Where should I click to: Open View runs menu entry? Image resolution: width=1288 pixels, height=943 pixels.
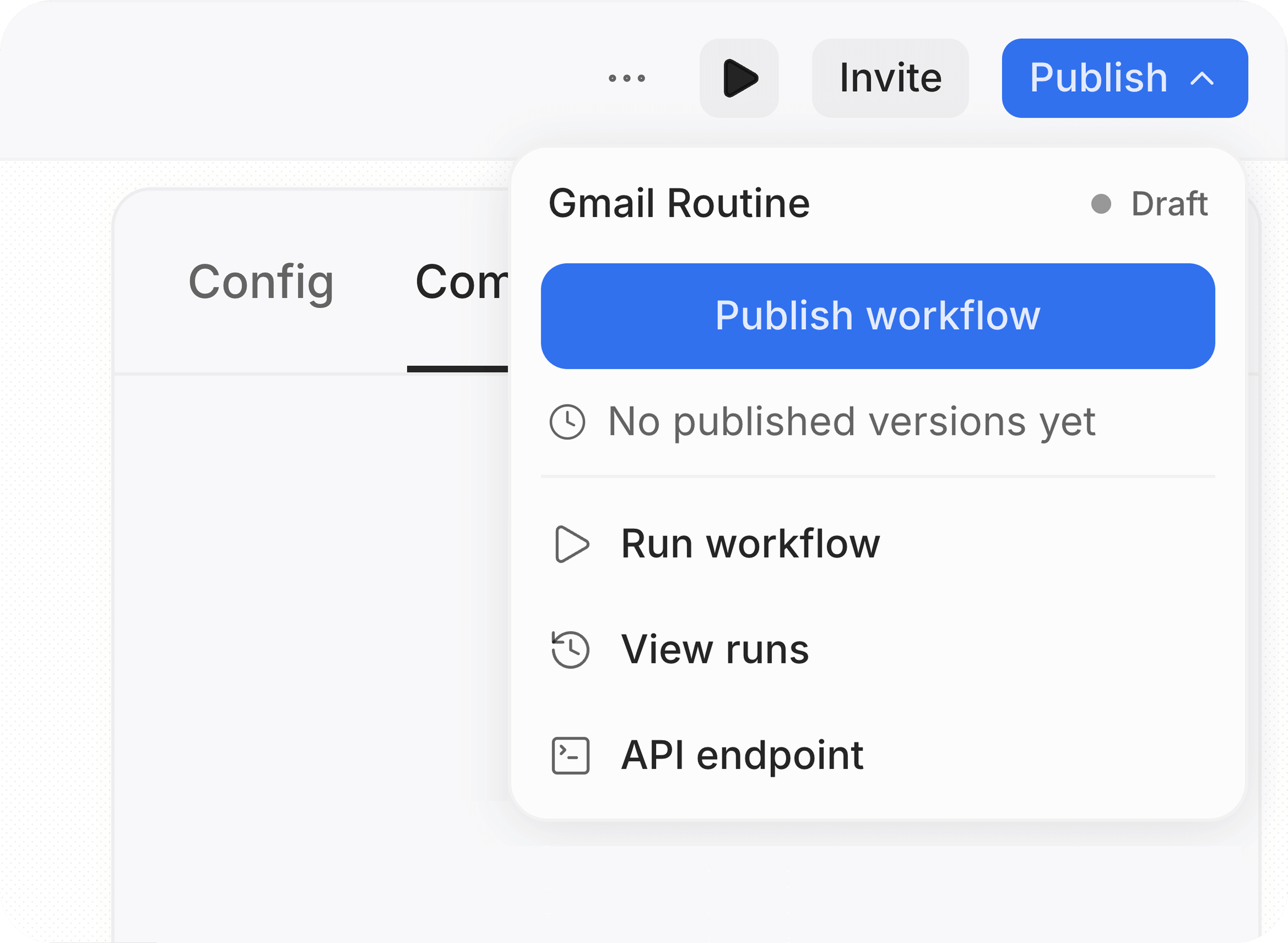[878, 650]
